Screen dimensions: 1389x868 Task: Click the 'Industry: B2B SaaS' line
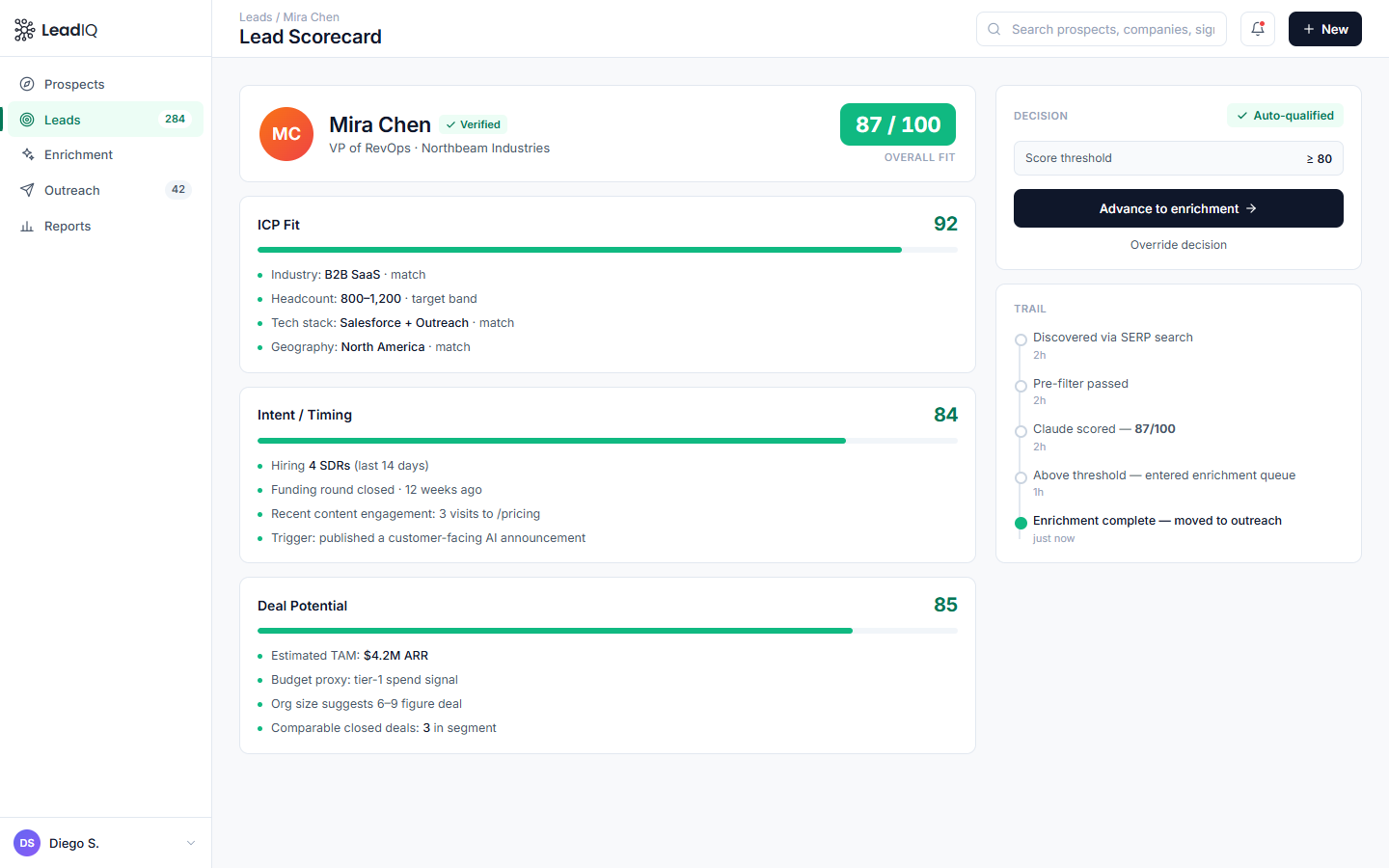pyautogui.click(x=348, y=275)
